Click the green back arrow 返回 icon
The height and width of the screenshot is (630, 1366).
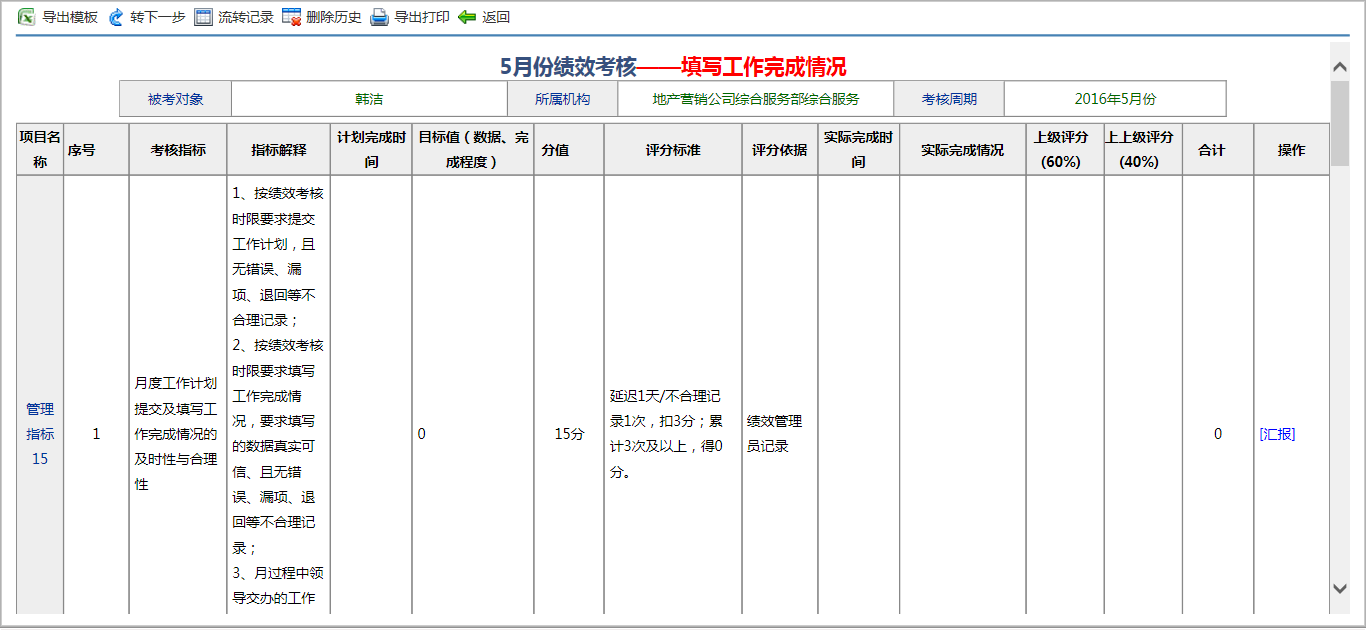click(x=467, y=17)
